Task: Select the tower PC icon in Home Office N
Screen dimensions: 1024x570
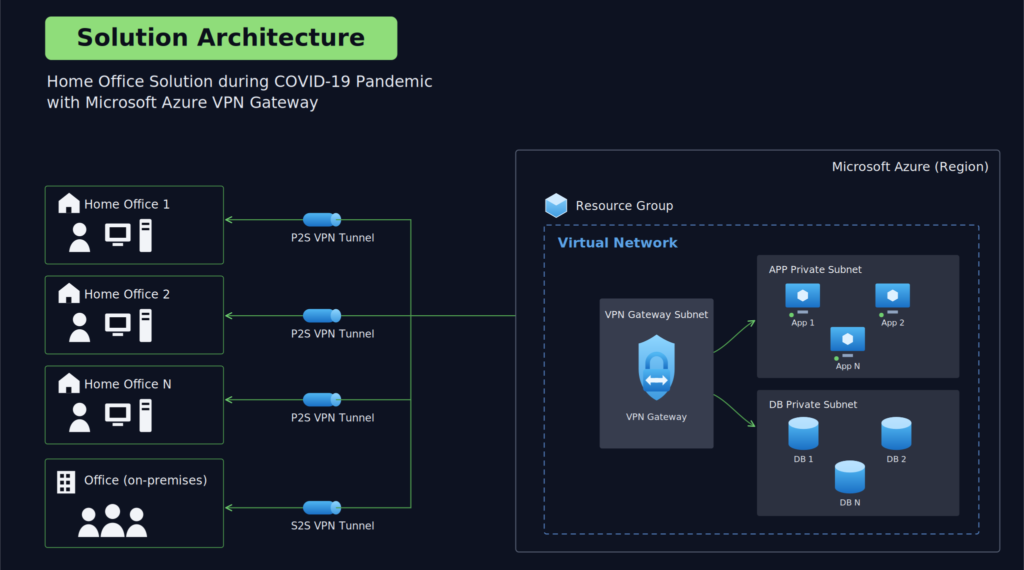Action: point(146,416)
